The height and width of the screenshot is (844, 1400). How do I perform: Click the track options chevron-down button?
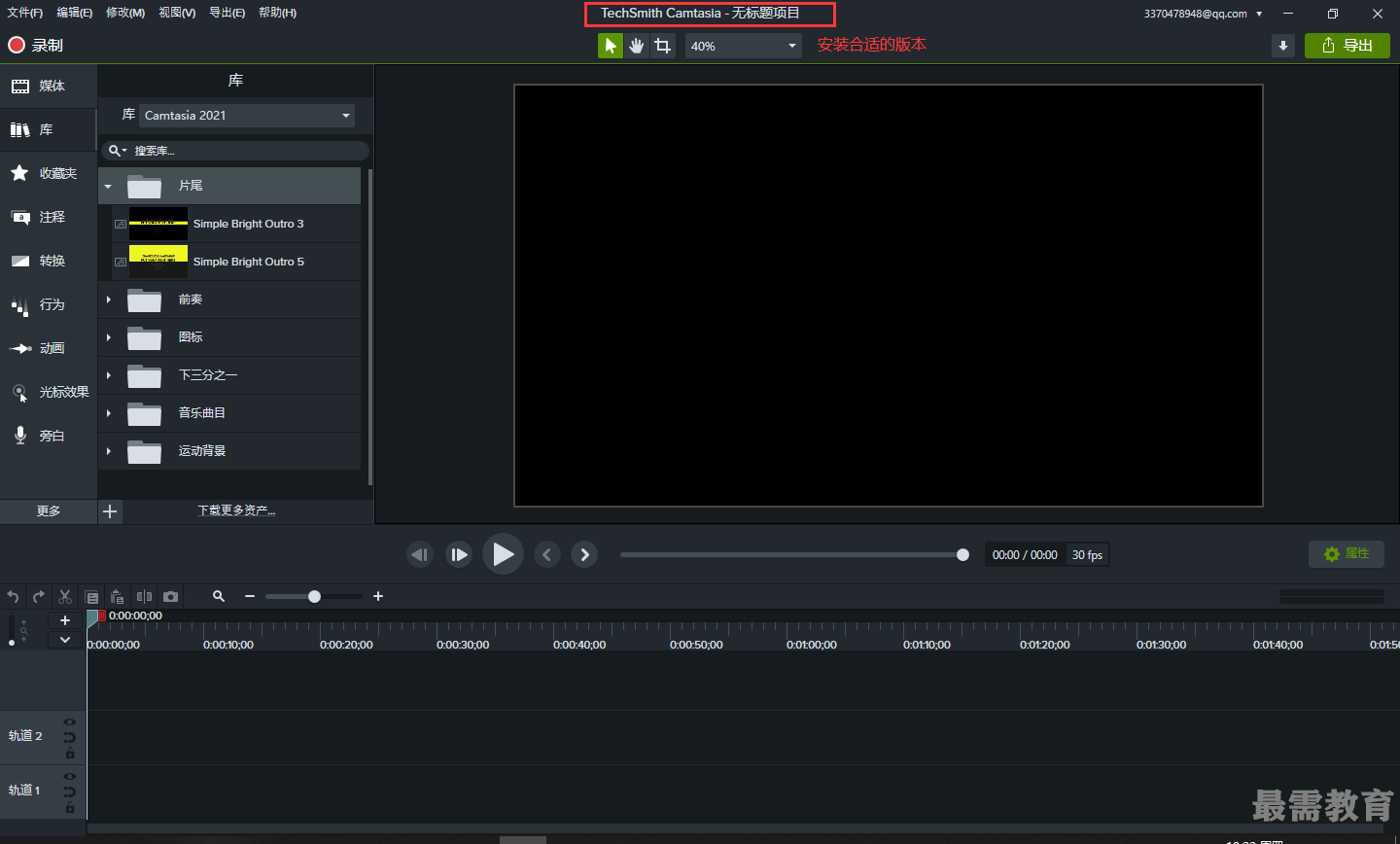(x=65, y=639)
